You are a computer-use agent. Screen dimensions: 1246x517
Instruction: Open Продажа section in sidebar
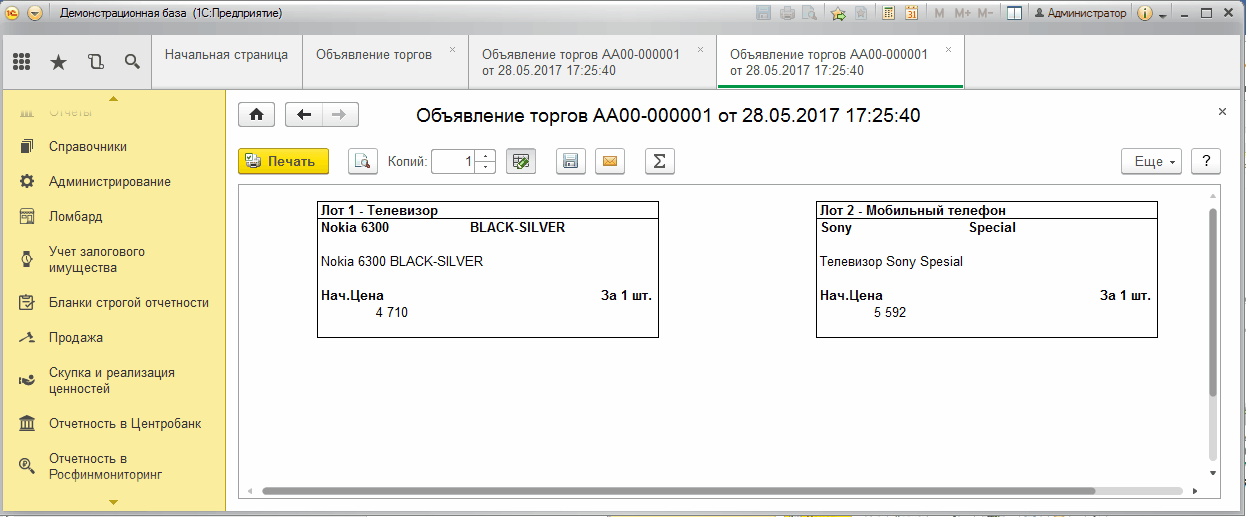[x=113, y=337]
